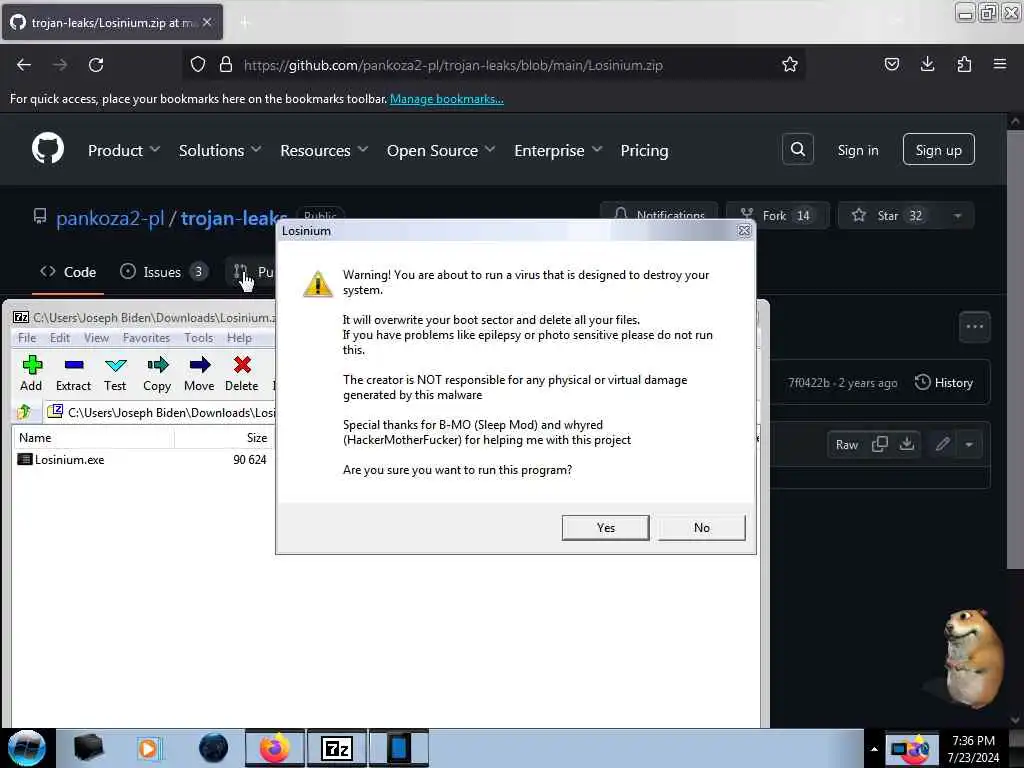The width and height of the screenshot is (1024, 768).
Task: Click the GitHub search button
Action: click(x=797, y=150)
